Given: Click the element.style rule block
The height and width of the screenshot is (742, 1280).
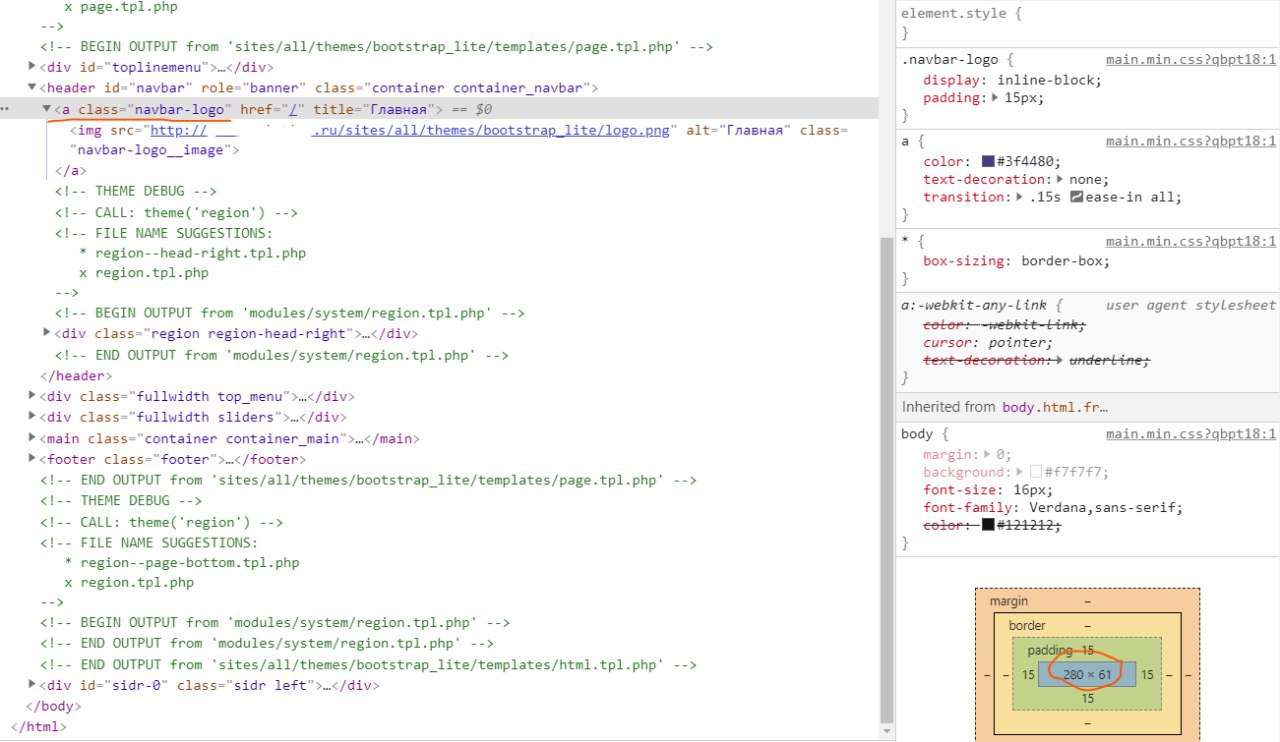Looking at the screenshot, I should pyautogui.click(x=1088, y=23).
